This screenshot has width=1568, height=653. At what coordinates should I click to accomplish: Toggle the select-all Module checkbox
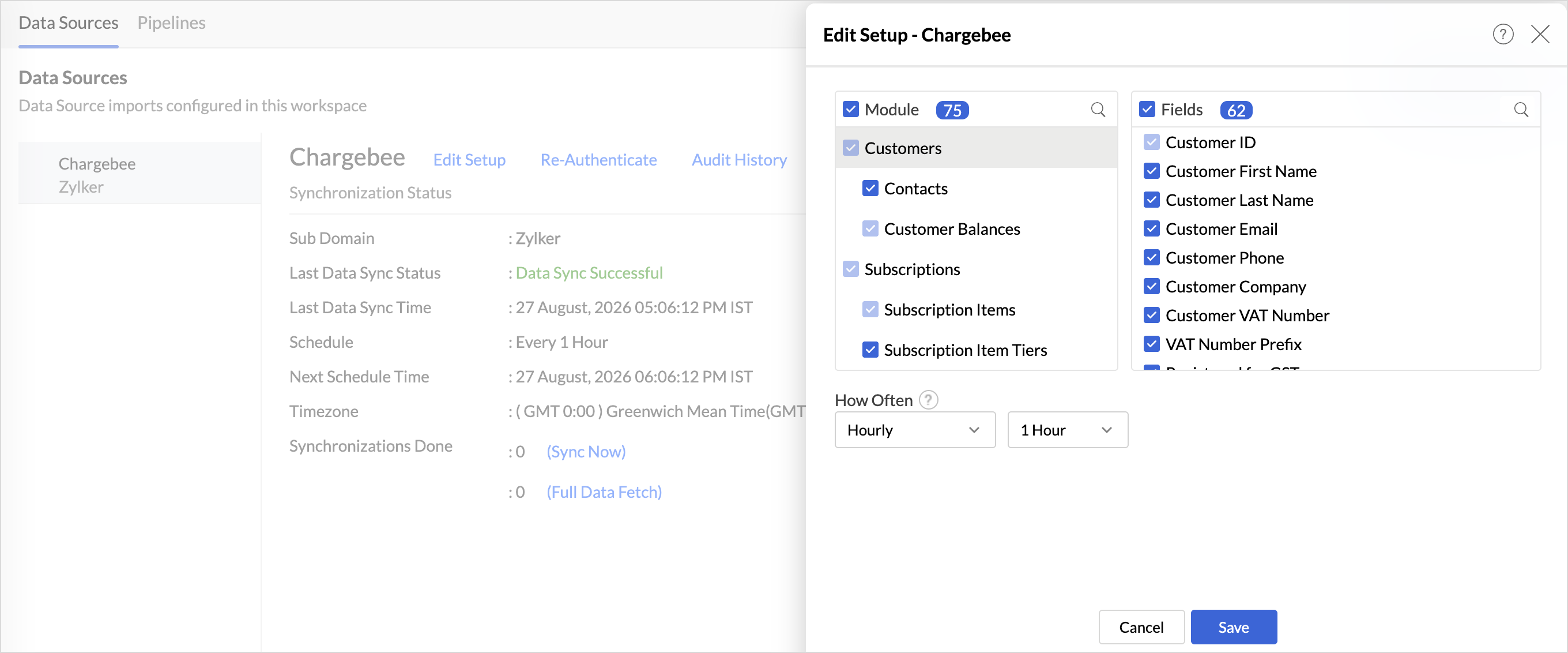(x=850, y=110)
